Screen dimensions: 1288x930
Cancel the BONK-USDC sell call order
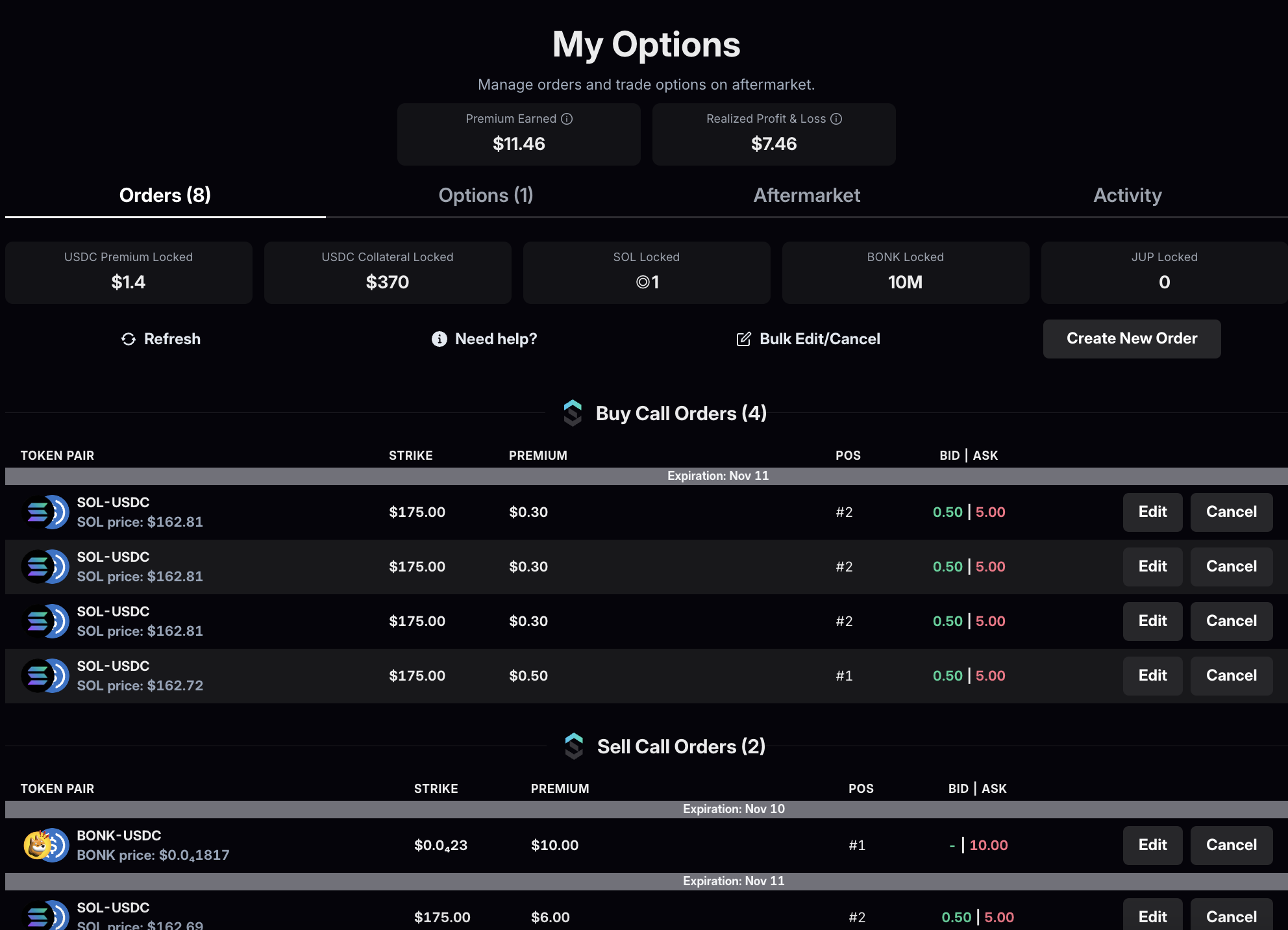pos(1231,845)
